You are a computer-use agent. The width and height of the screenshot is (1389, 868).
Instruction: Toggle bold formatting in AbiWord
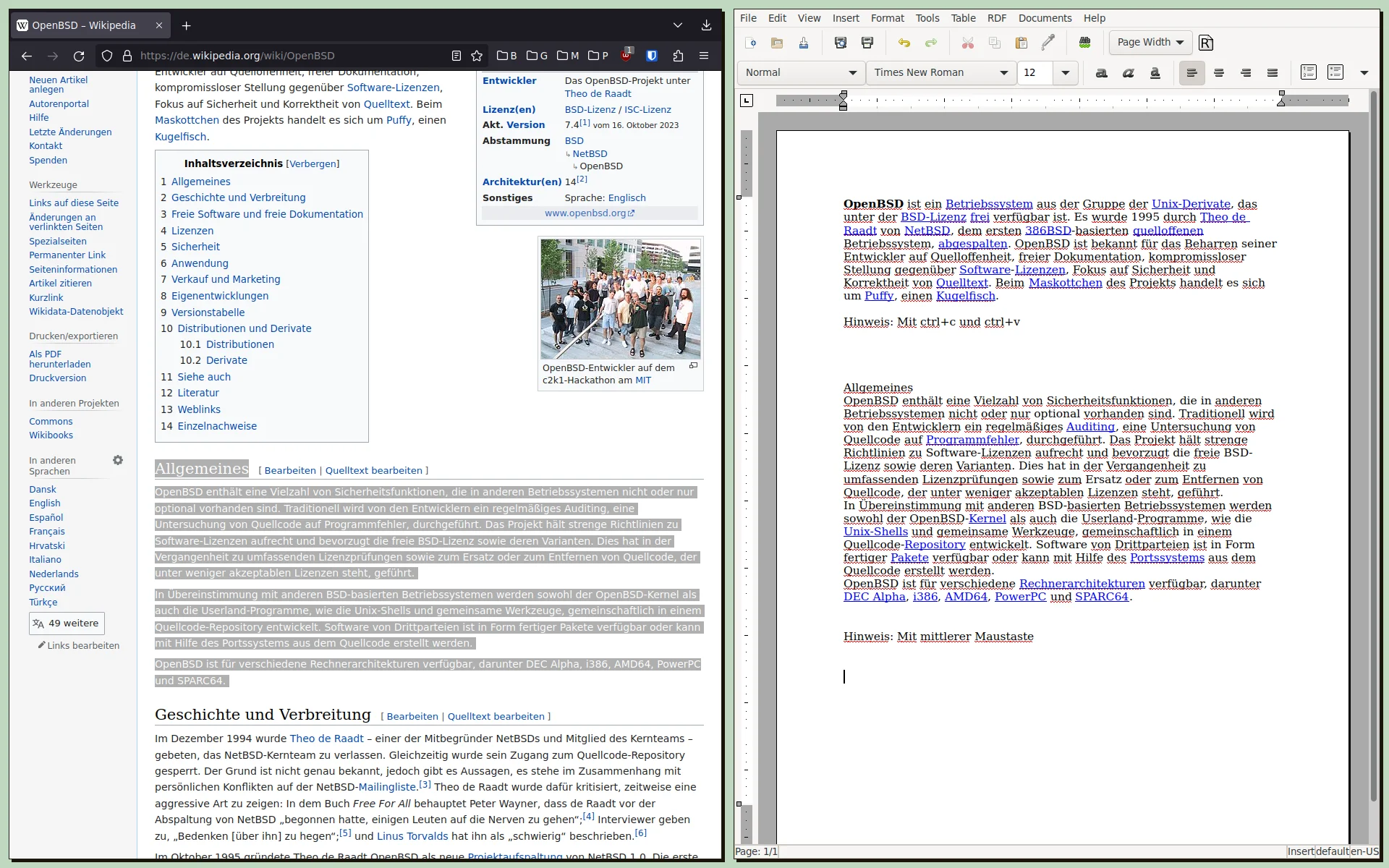tap(1102, 72)
